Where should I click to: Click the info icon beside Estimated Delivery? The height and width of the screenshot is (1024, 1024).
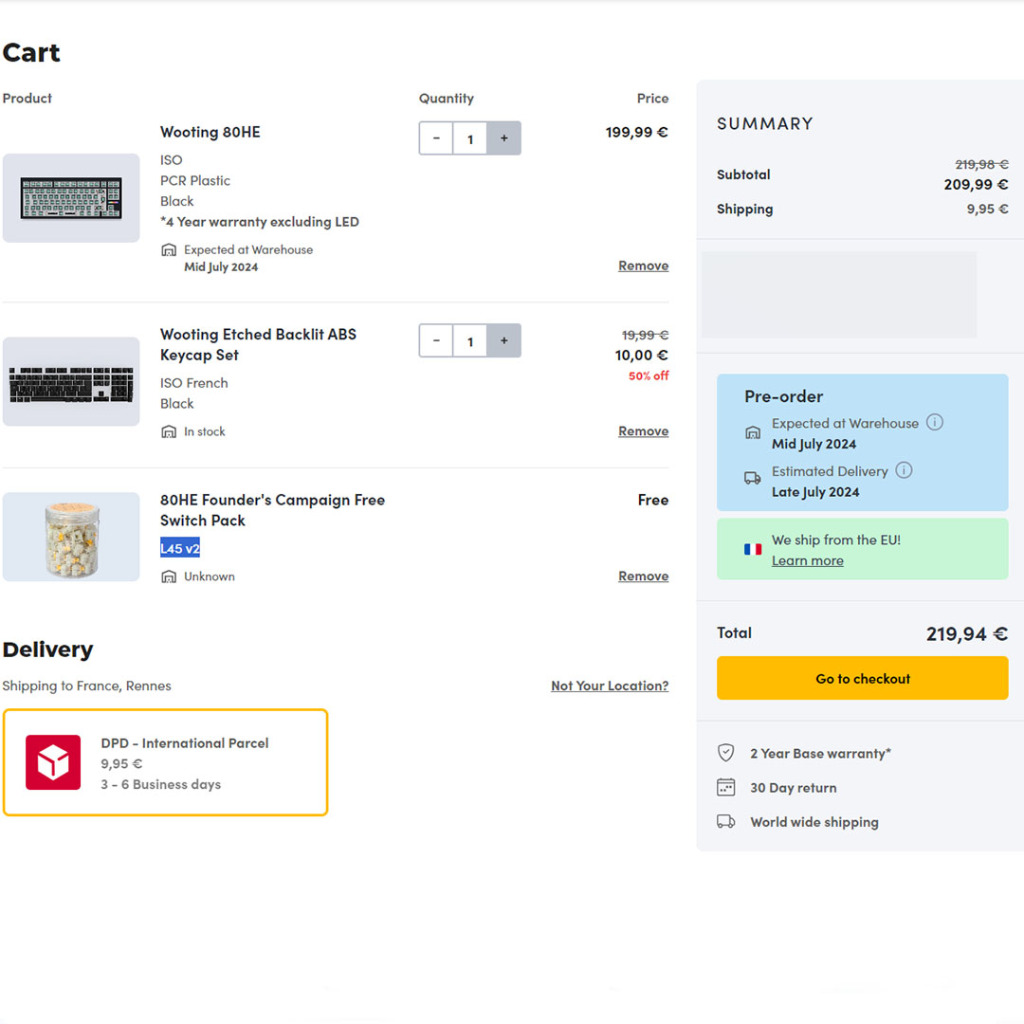pyautogui.click(x=904, y=470)
